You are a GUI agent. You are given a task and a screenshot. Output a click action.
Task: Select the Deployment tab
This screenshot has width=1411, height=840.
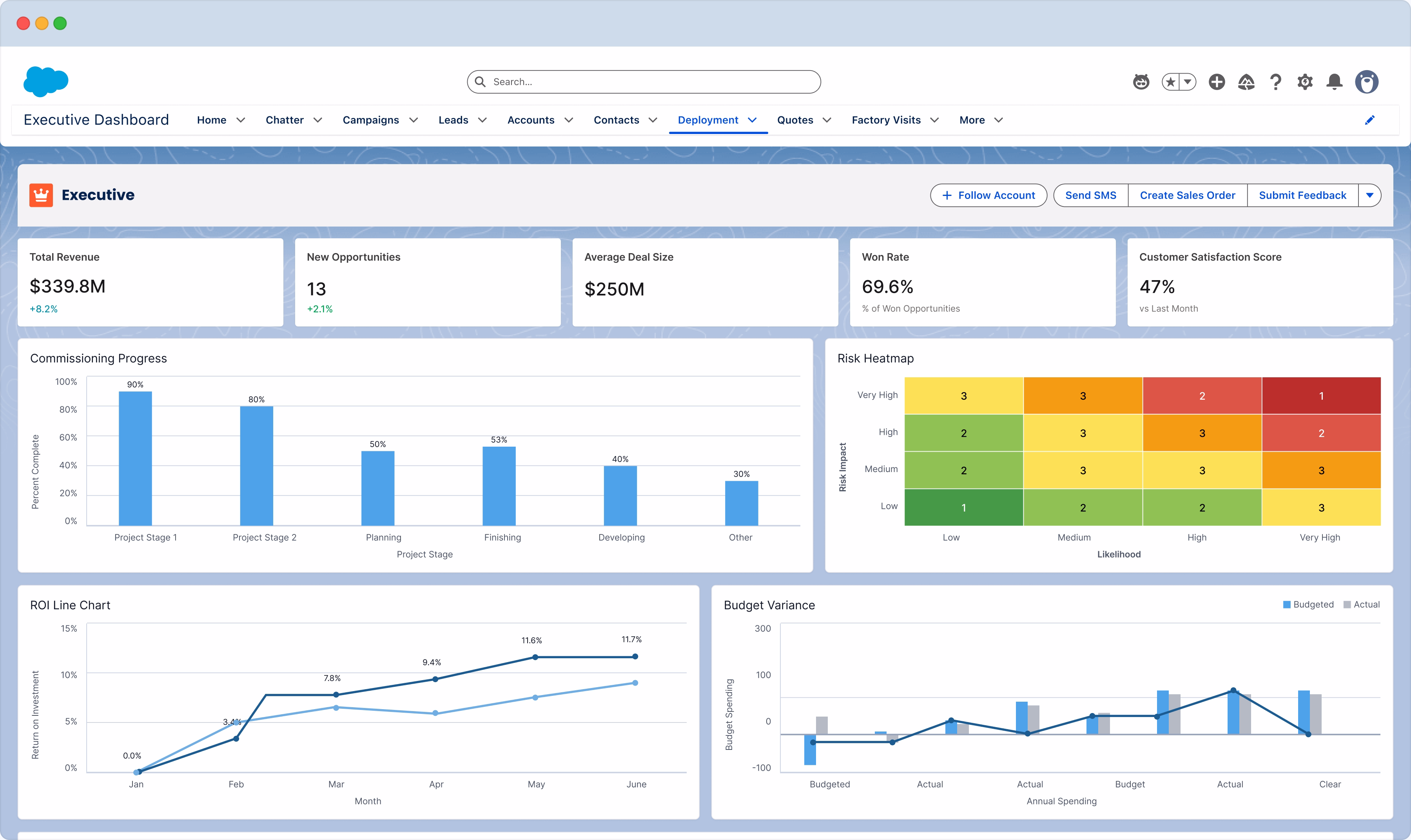click(708, 120)
